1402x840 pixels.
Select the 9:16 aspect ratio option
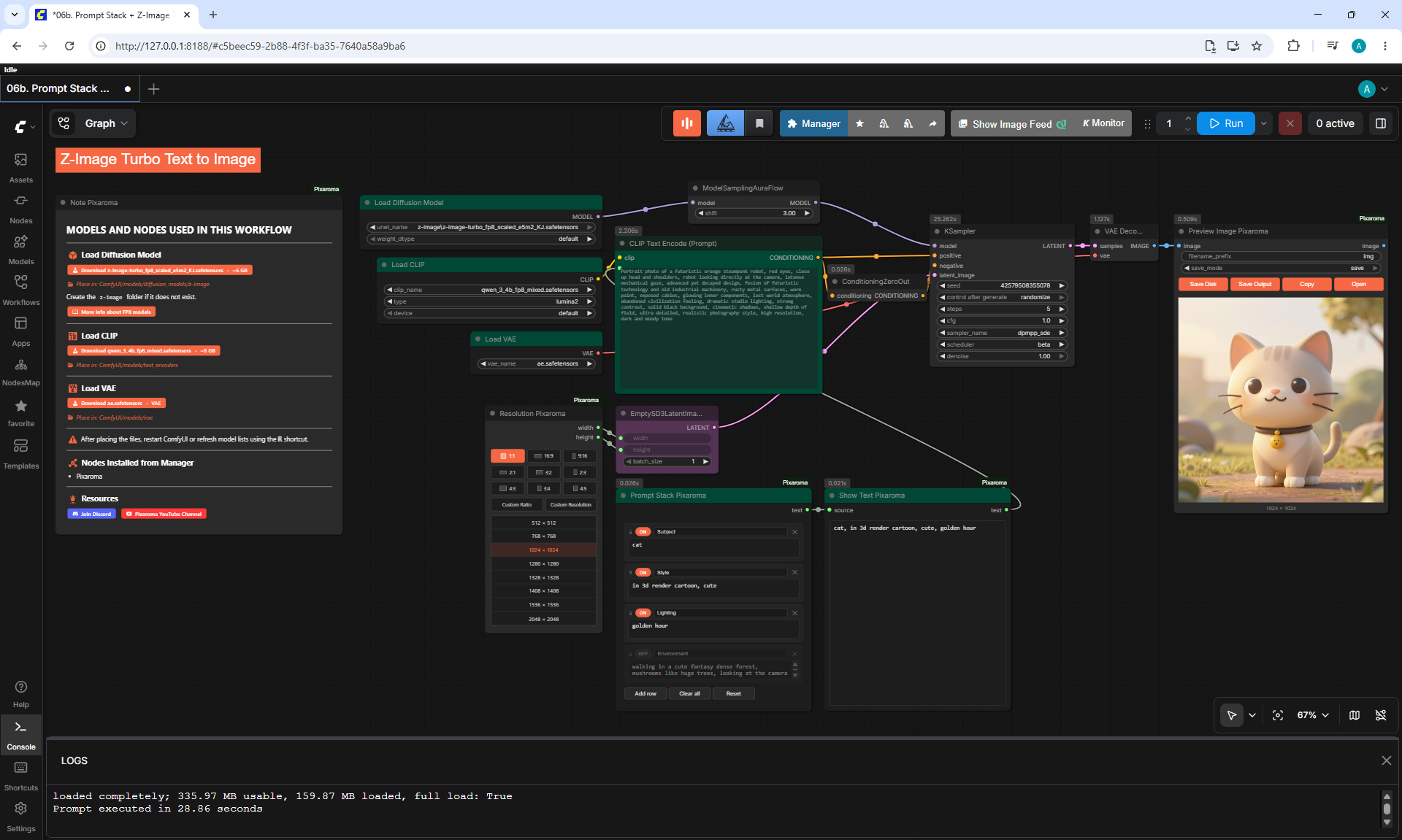[x=580, y=456]
